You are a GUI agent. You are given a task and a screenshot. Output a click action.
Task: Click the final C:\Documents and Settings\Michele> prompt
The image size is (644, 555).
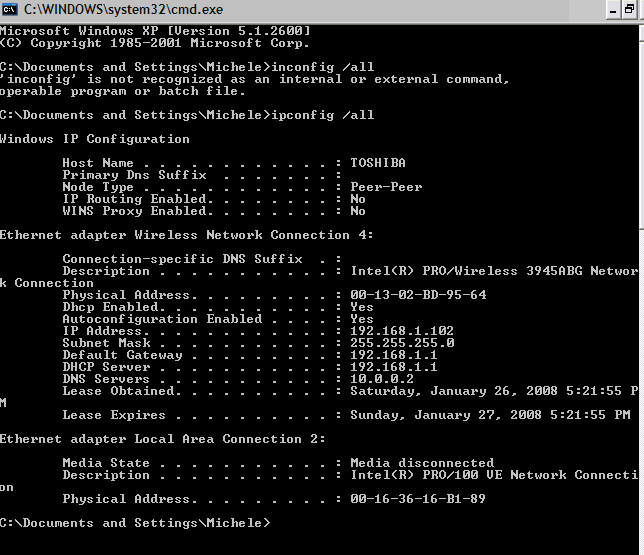pos(135,523)
